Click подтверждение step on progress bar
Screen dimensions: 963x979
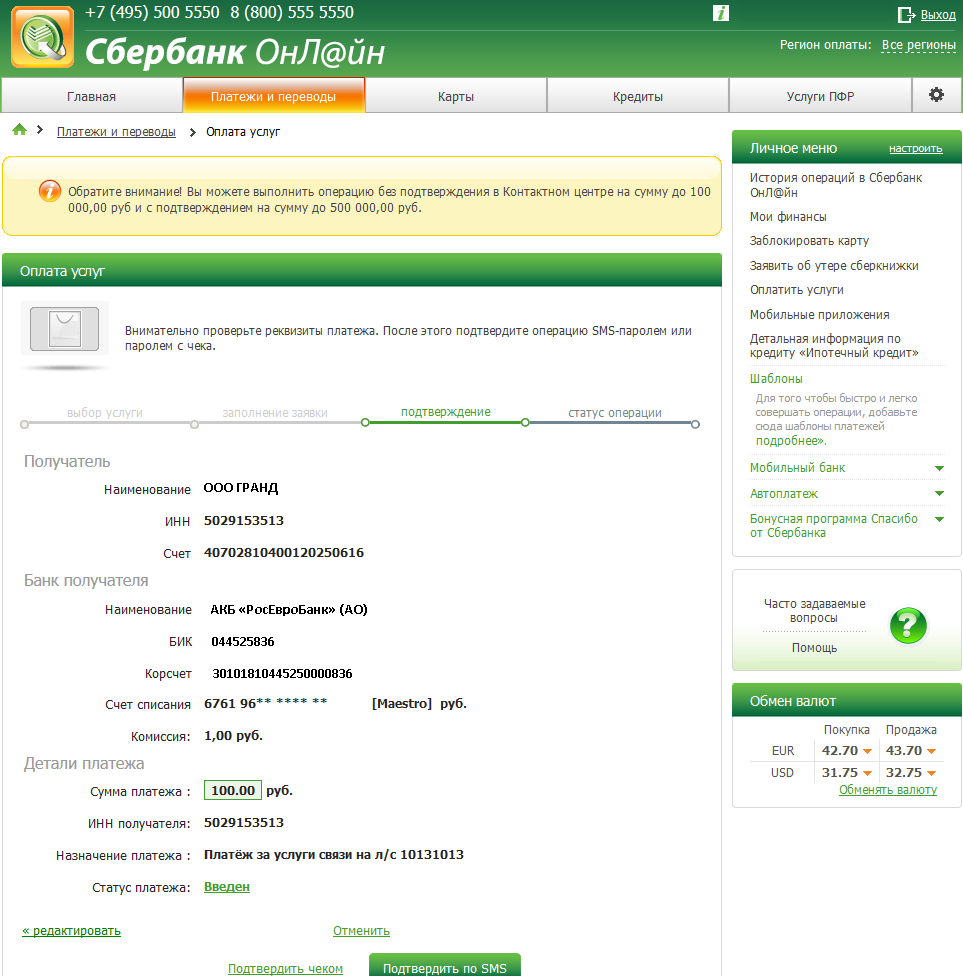445,412
